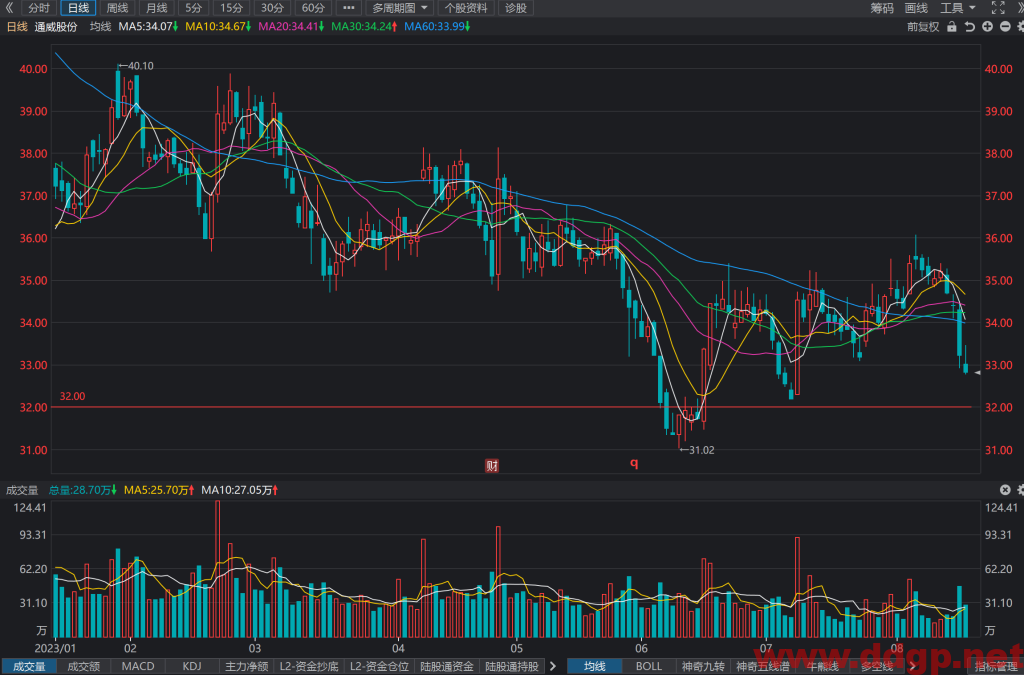Click the 2023/01 date label
The image size is (1024, 675).
55,648
